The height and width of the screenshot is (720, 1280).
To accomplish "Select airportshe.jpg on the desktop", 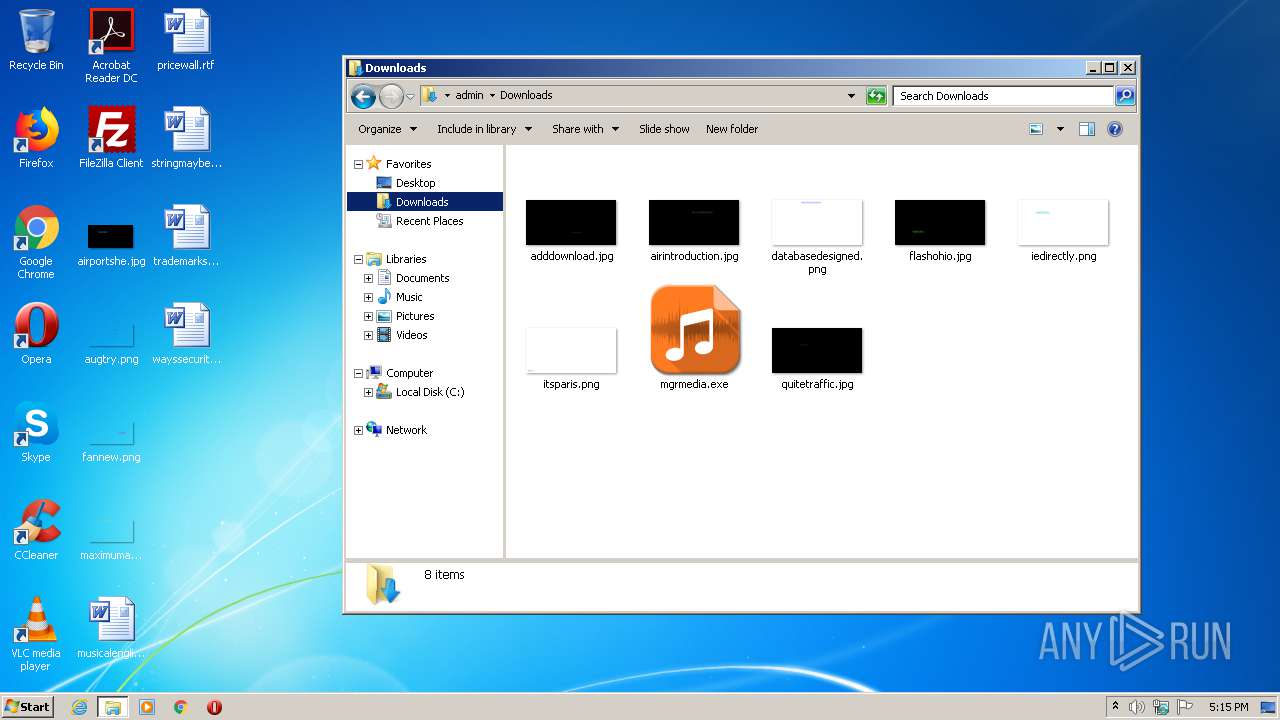I will click(x=111, y=244).
